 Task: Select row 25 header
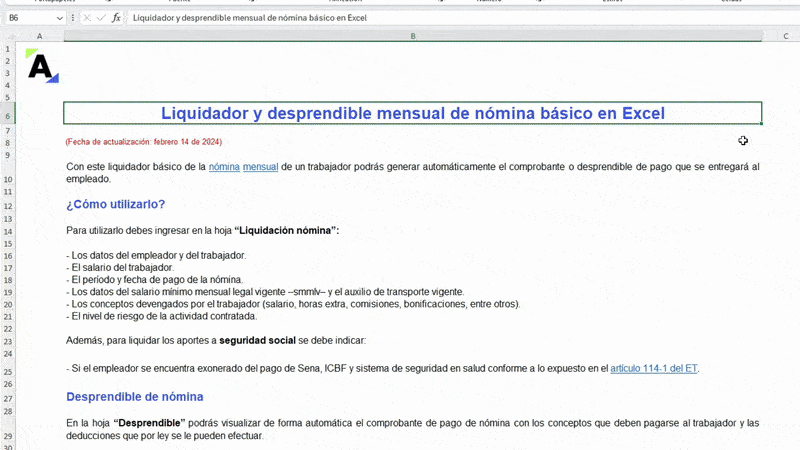point(8,372)
